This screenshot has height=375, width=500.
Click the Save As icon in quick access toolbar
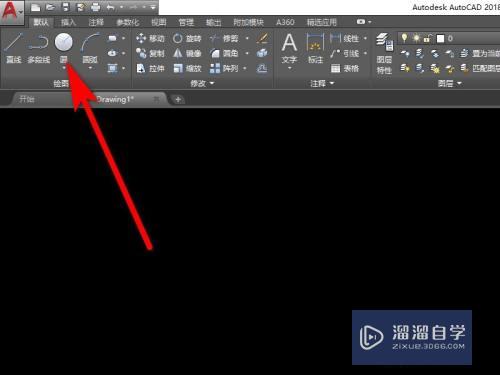80,7
